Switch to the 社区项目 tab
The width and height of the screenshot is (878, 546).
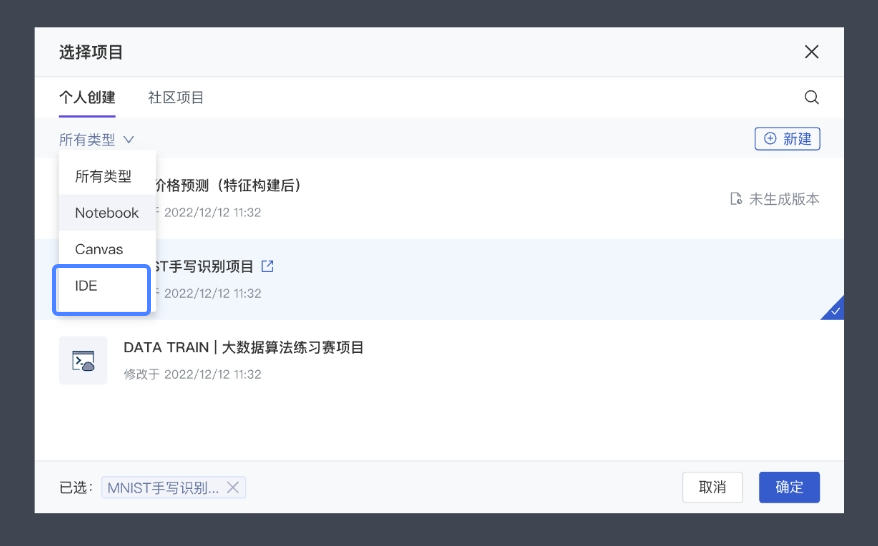[176, 97]
